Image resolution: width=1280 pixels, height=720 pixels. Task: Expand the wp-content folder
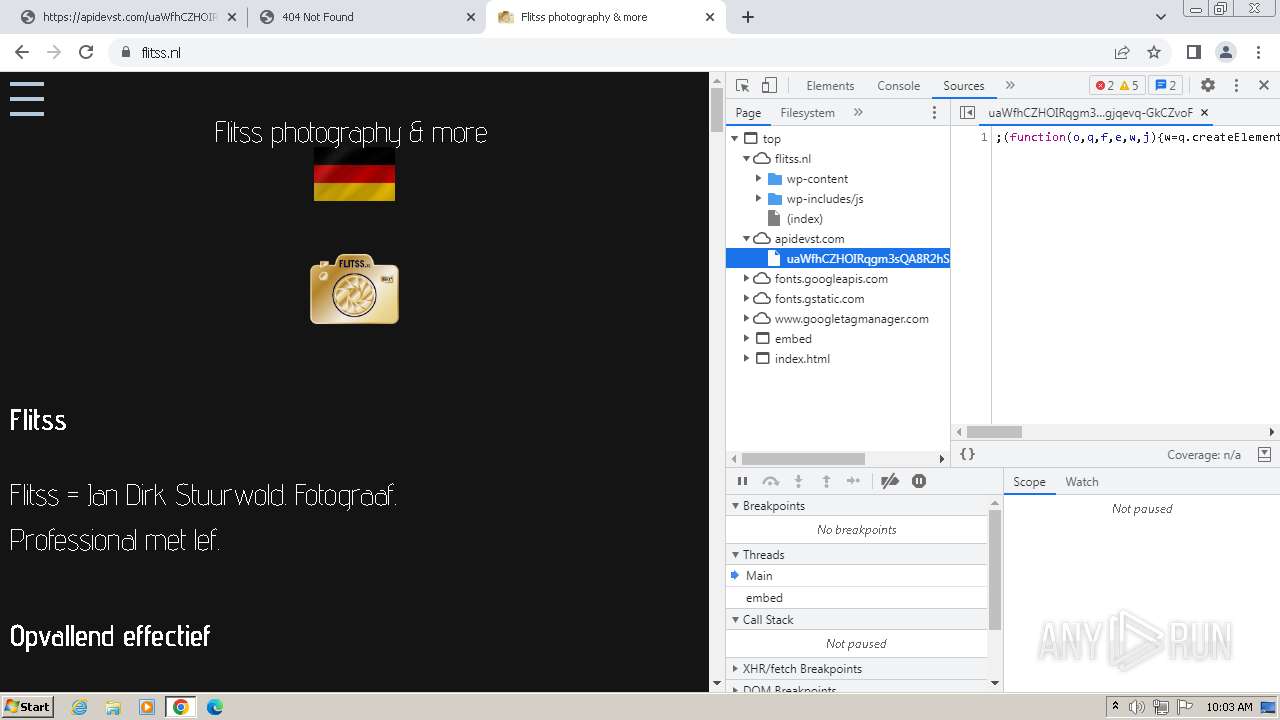[x=759, y=179]
